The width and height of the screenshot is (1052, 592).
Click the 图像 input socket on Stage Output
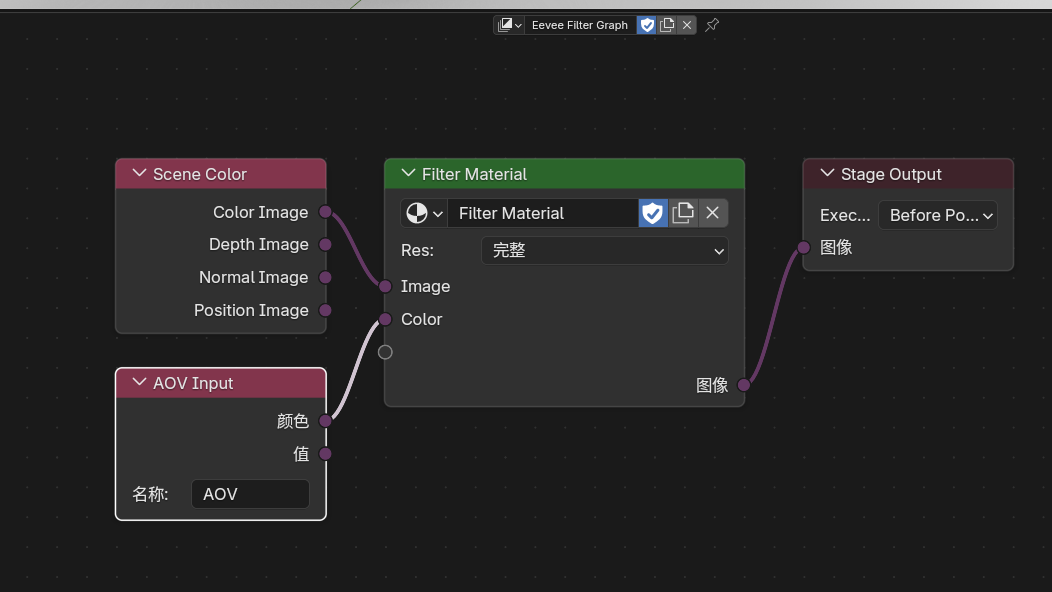tap(803, 248)
